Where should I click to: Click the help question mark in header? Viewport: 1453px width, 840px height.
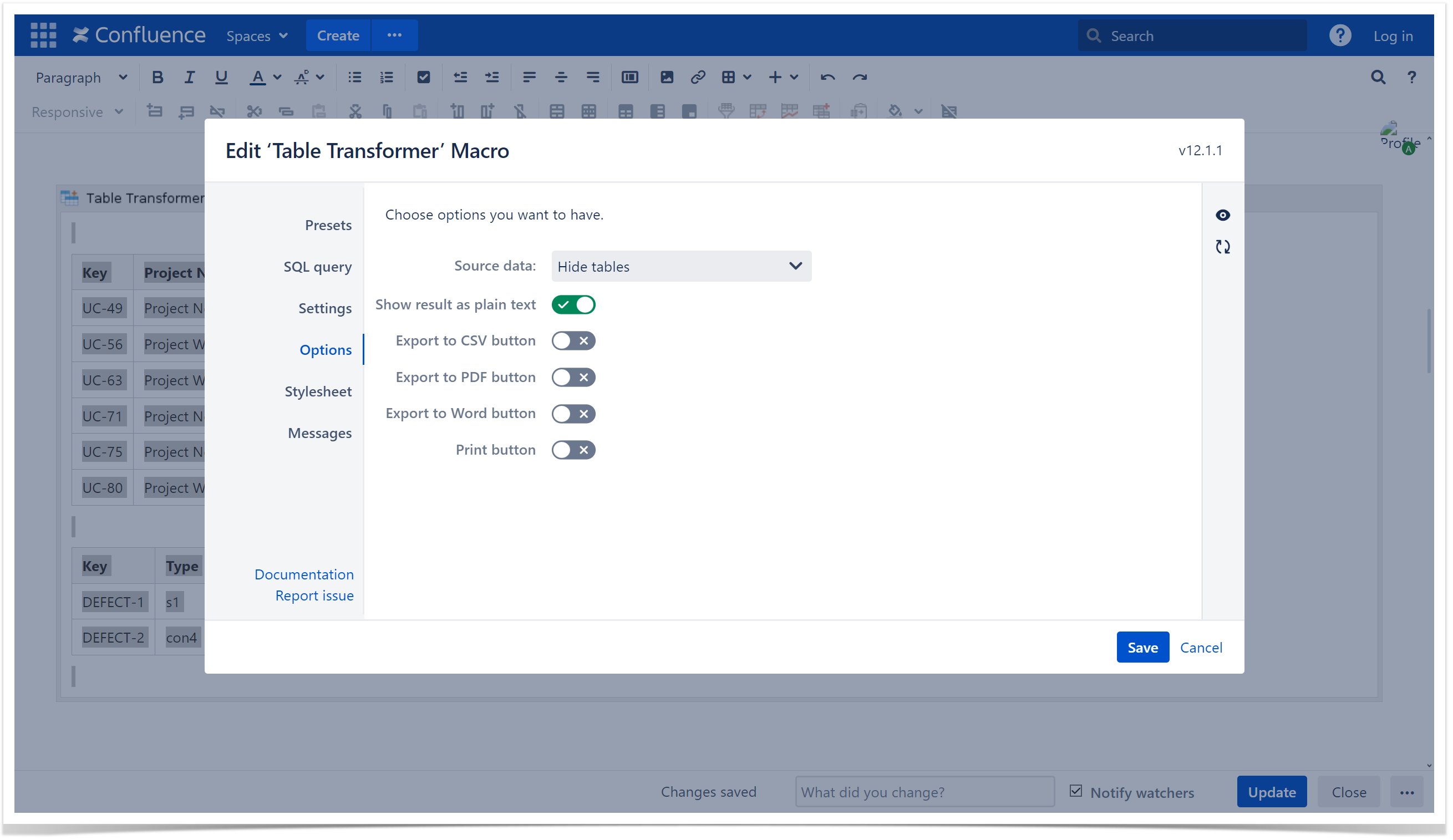coord(1339,35)
